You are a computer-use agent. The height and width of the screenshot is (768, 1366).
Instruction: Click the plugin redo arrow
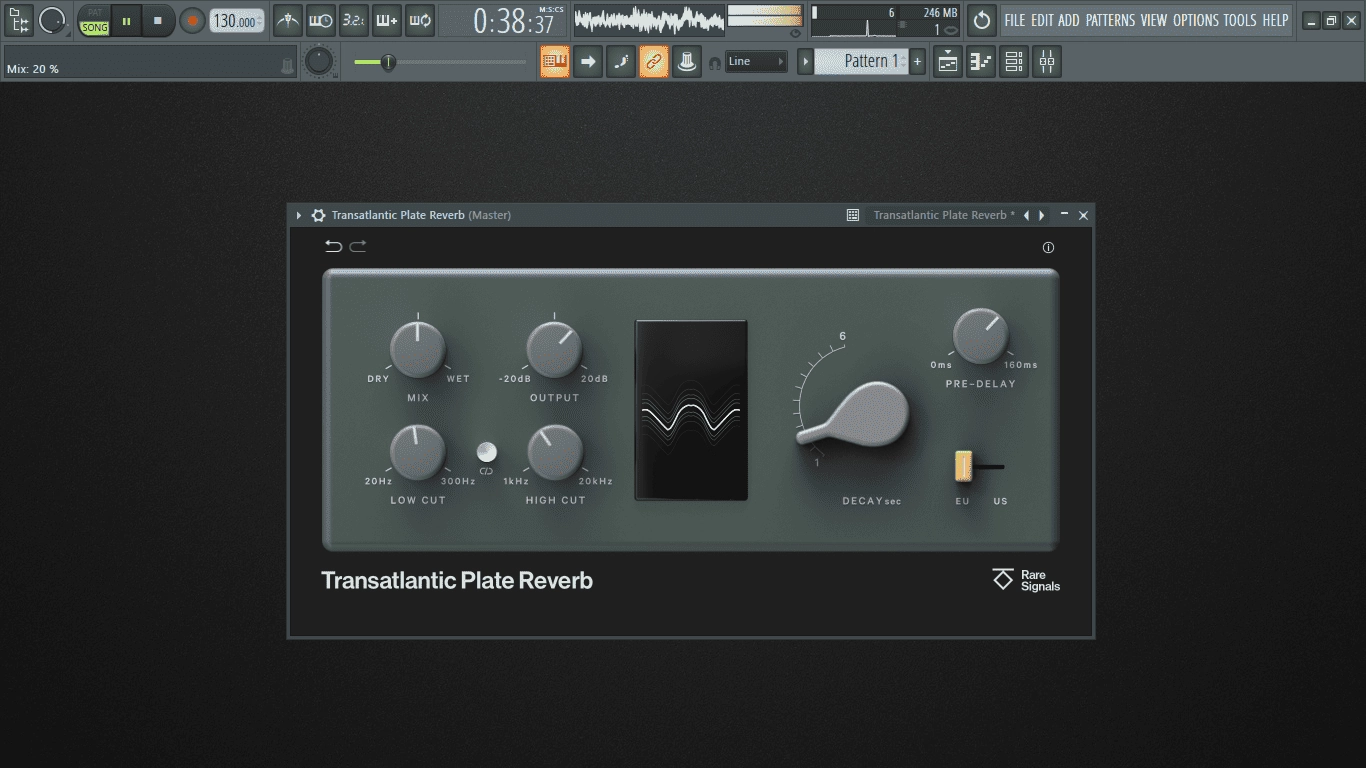pos(358,247)
